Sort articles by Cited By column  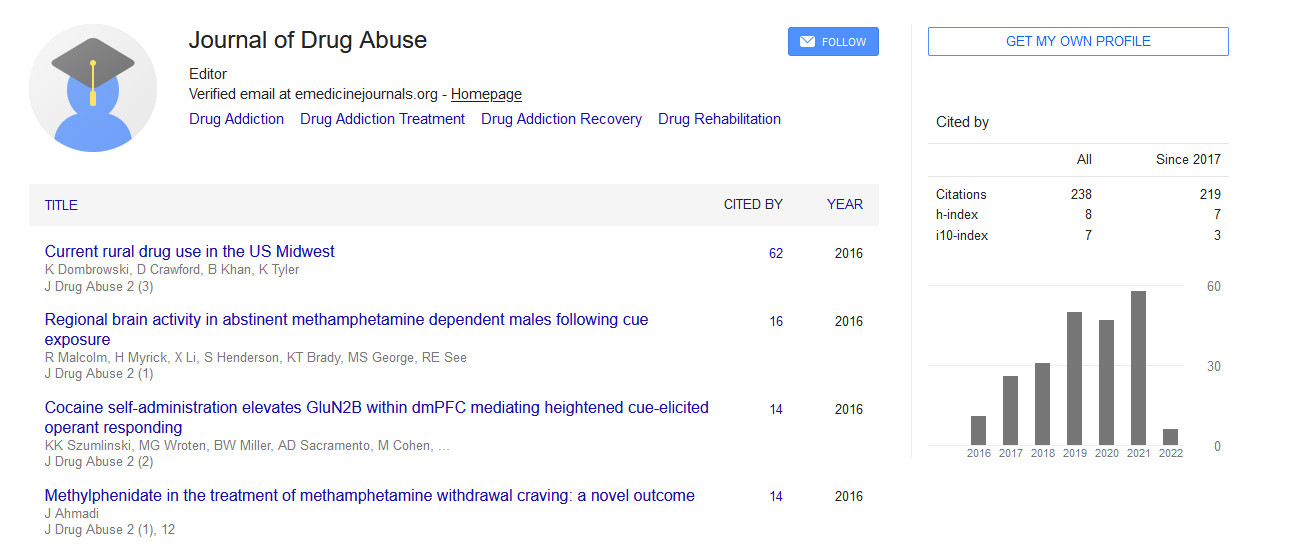[x=753, y=205]
